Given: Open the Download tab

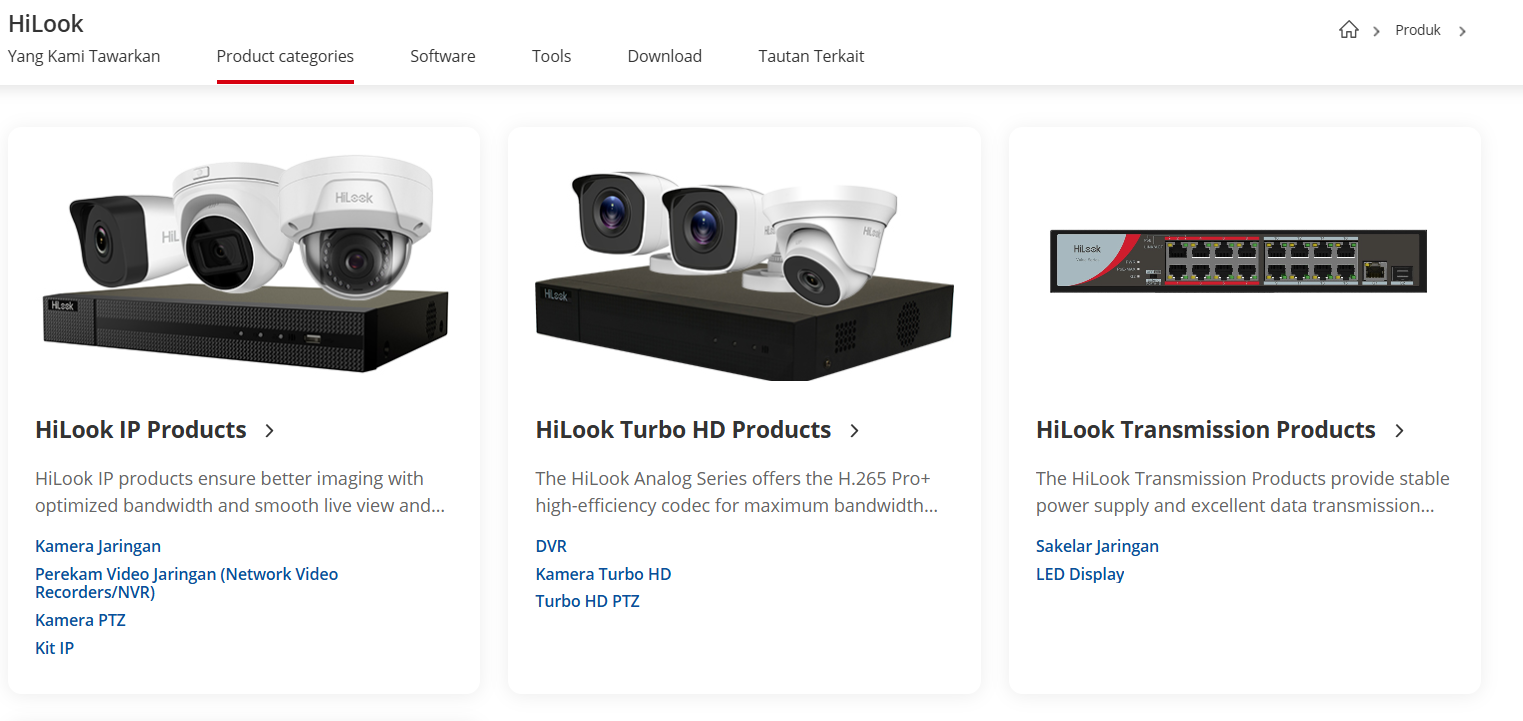Looking at the screenshot, I should [x=665, y=56].
